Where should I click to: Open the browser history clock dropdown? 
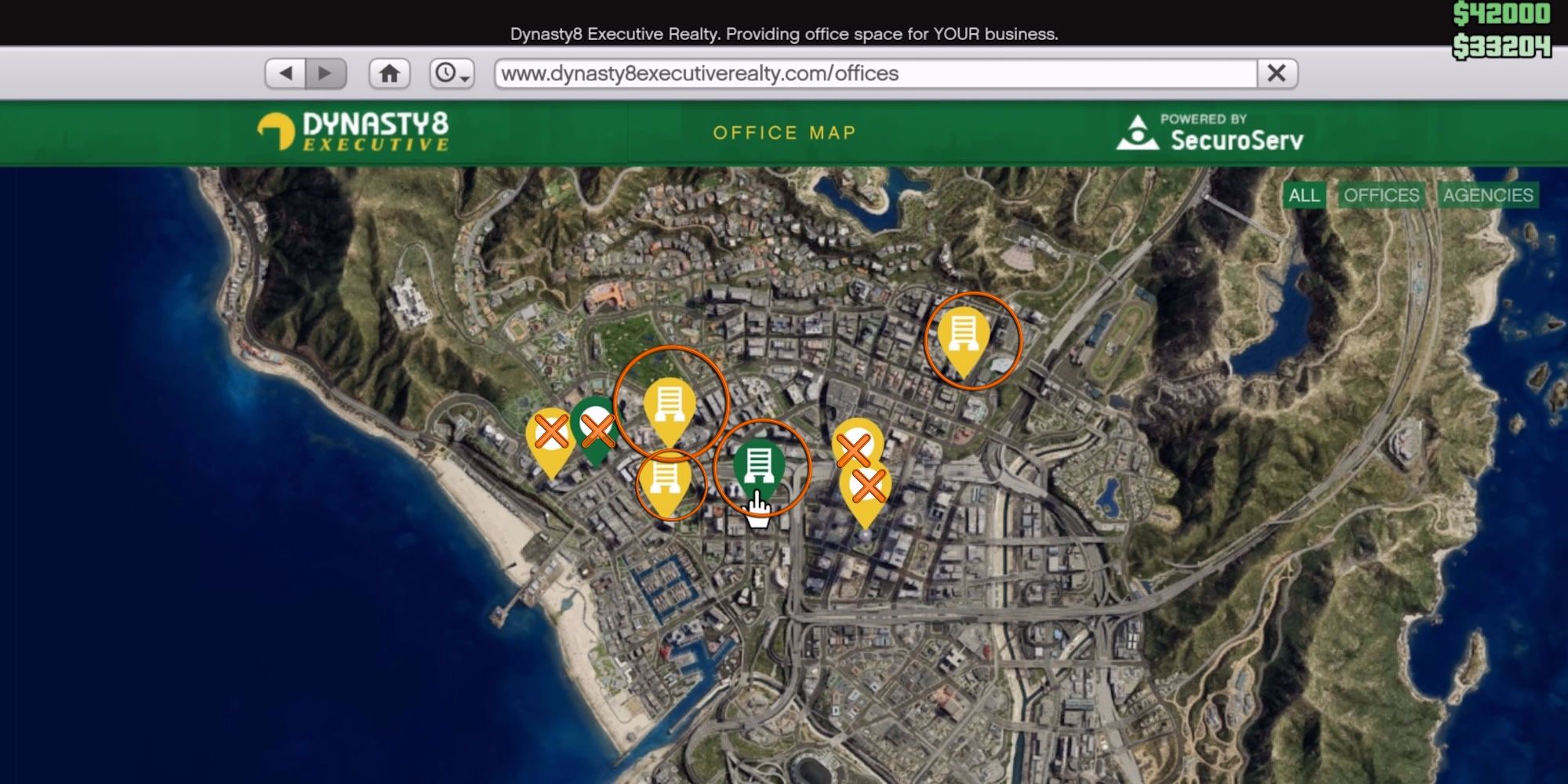click(x=452, y=74)
